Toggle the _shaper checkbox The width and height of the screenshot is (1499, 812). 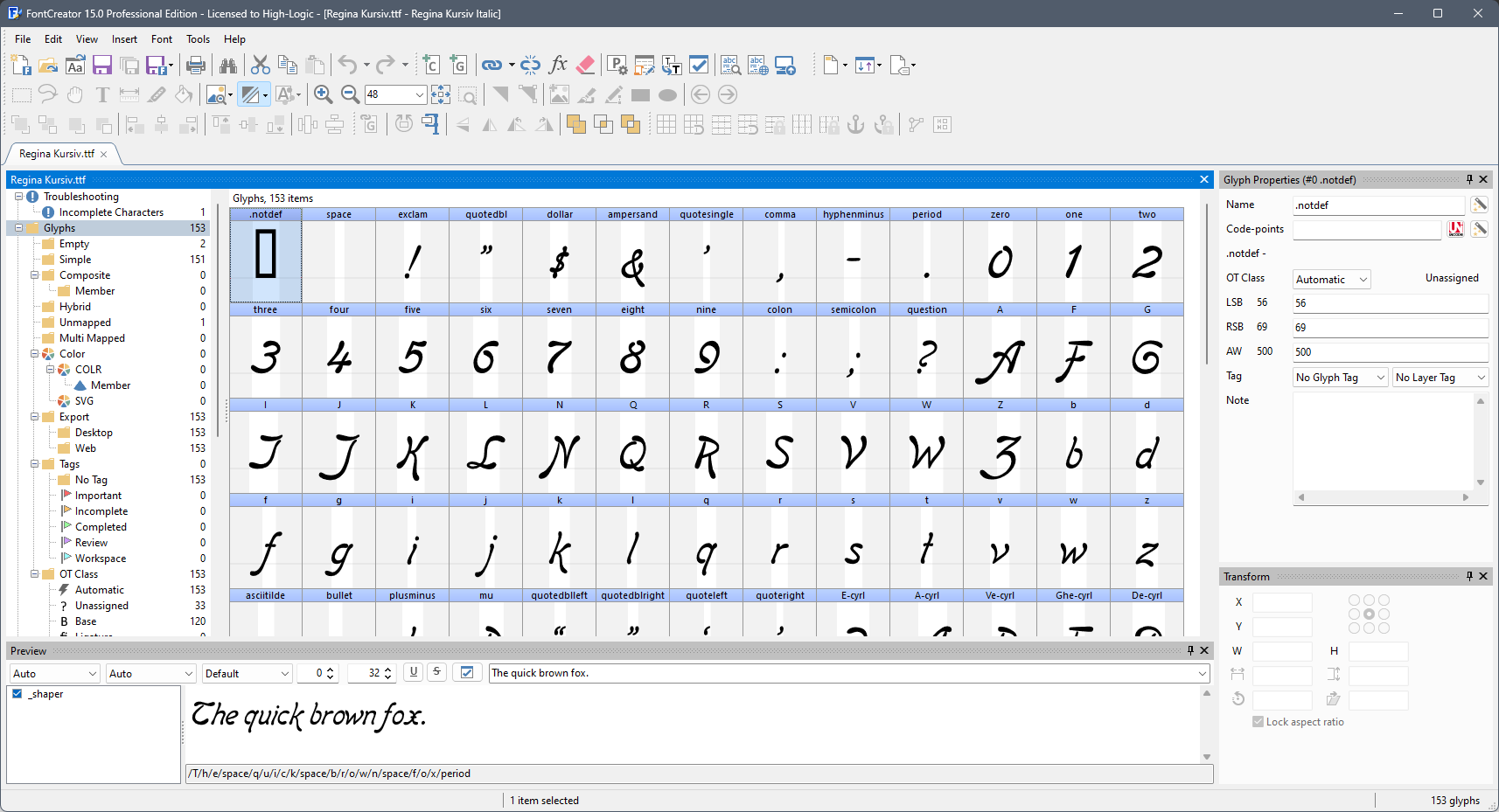tap(17, 693)
